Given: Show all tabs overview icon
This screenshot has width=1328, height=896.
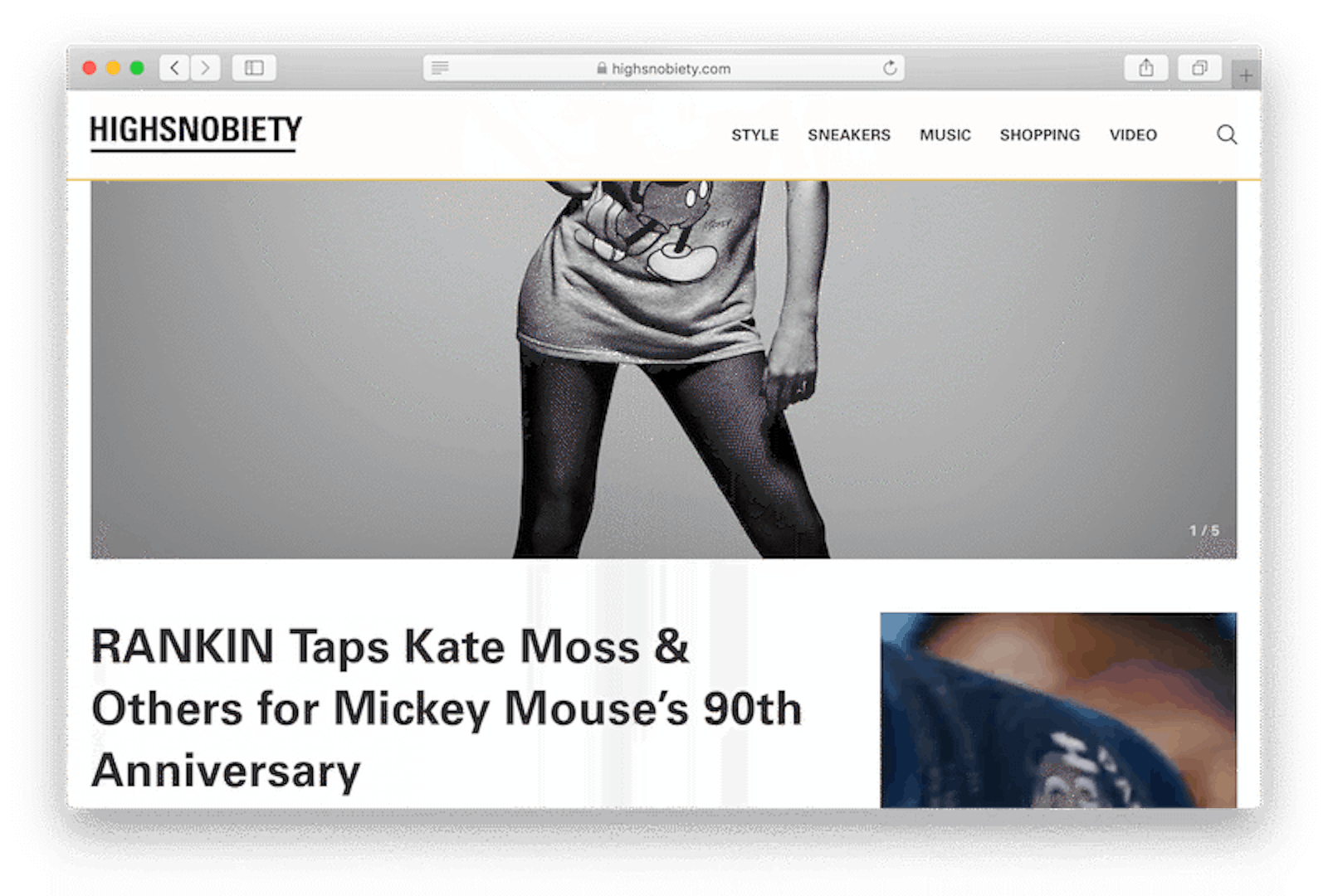Looking at the screenshot, I should 1199,68.
